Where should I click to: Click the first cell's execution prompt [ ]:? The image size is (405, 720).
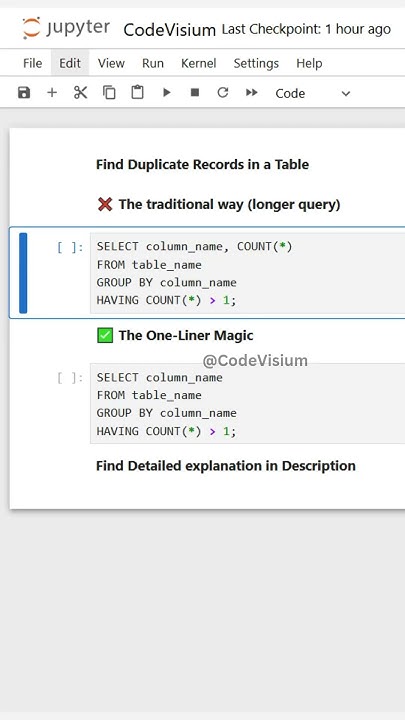click(x=70, y=248)
